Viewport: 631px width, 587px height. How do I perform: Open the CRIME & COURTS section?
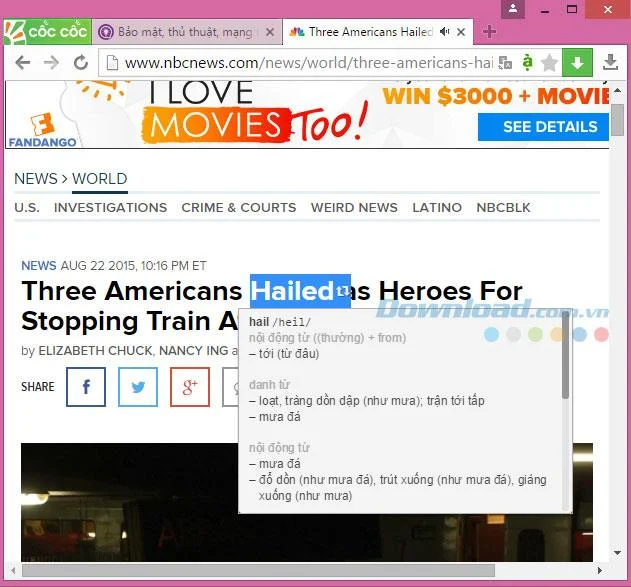(x=239, y=208)
